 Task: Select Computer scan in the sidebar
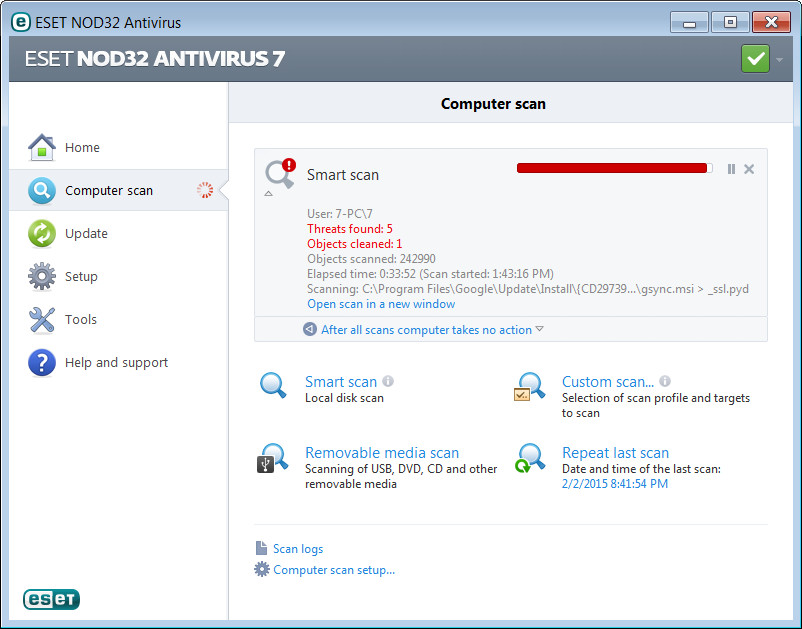click(x=119, y=190)
